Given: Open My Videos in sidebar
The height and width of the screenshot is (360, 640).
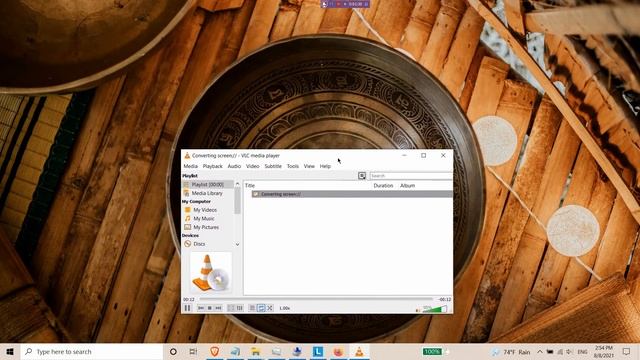Looking at the screenshot, I should point(205,210).
